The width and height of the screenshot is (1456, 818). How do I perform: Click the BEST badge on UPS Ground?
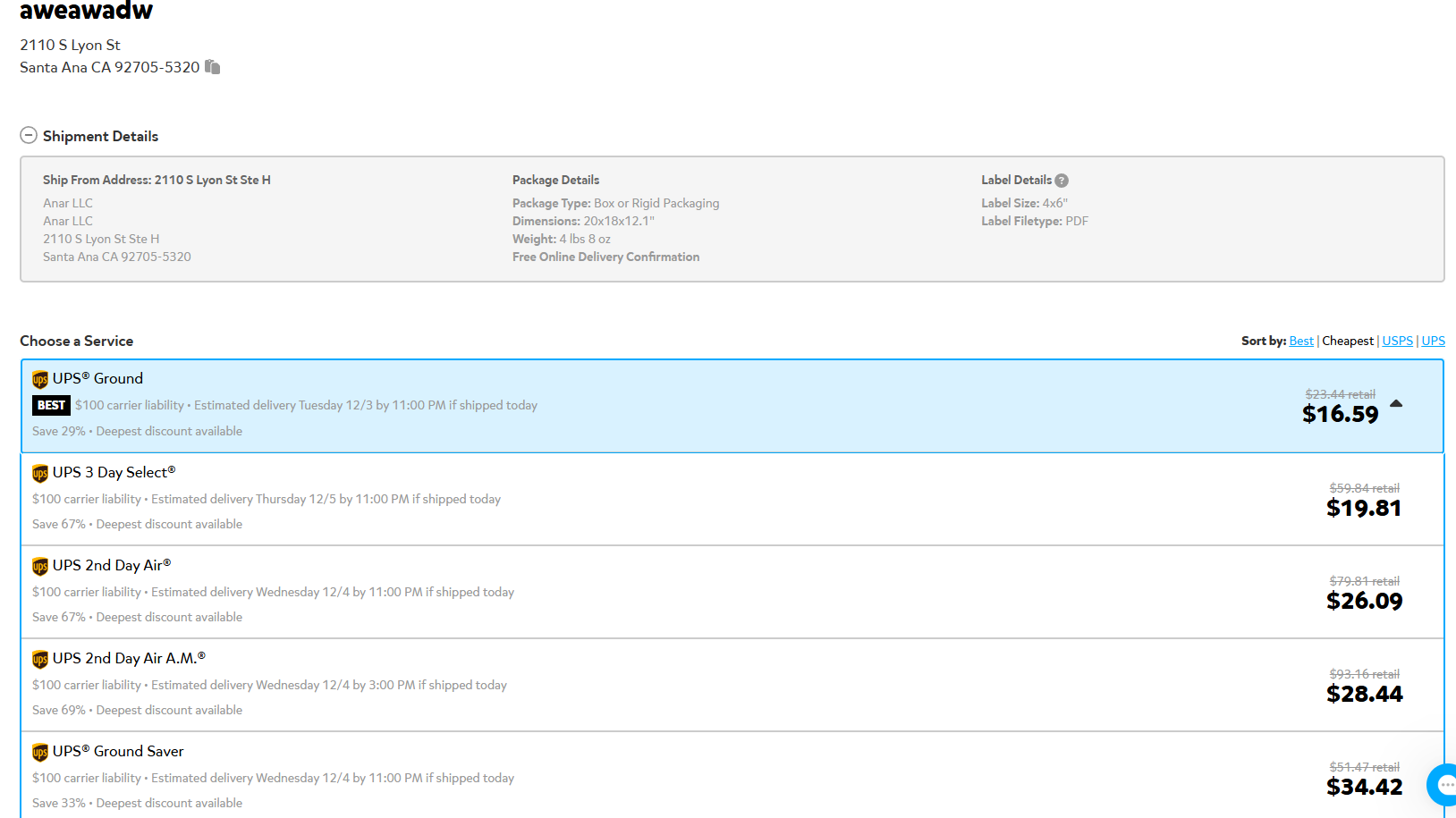pyautogui.click(x=51, y=405)
